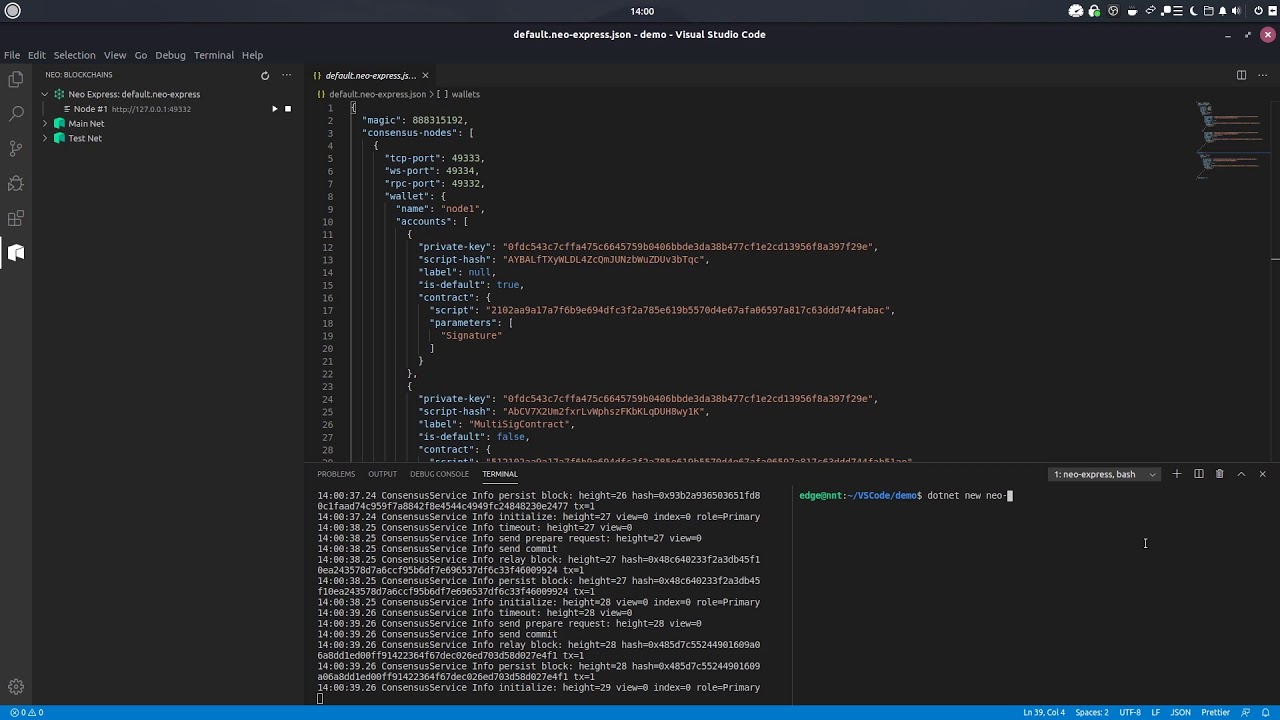The width and height of the screenshot is (1280, 720).
Task: Expand the Main Net tree node
Action: 45,123
